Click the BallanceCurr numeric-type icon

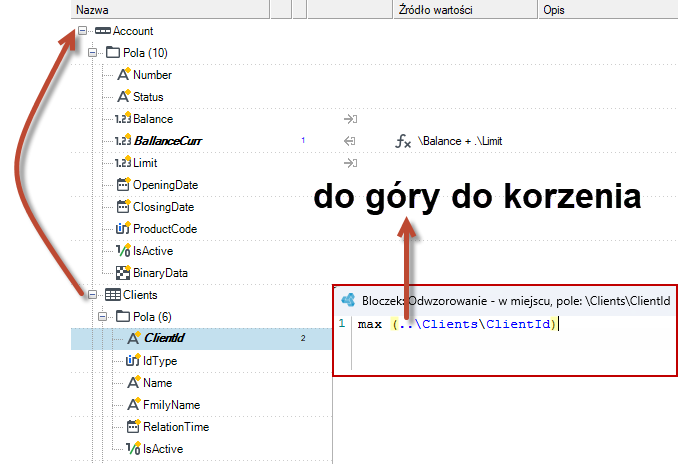pos(123,141)
